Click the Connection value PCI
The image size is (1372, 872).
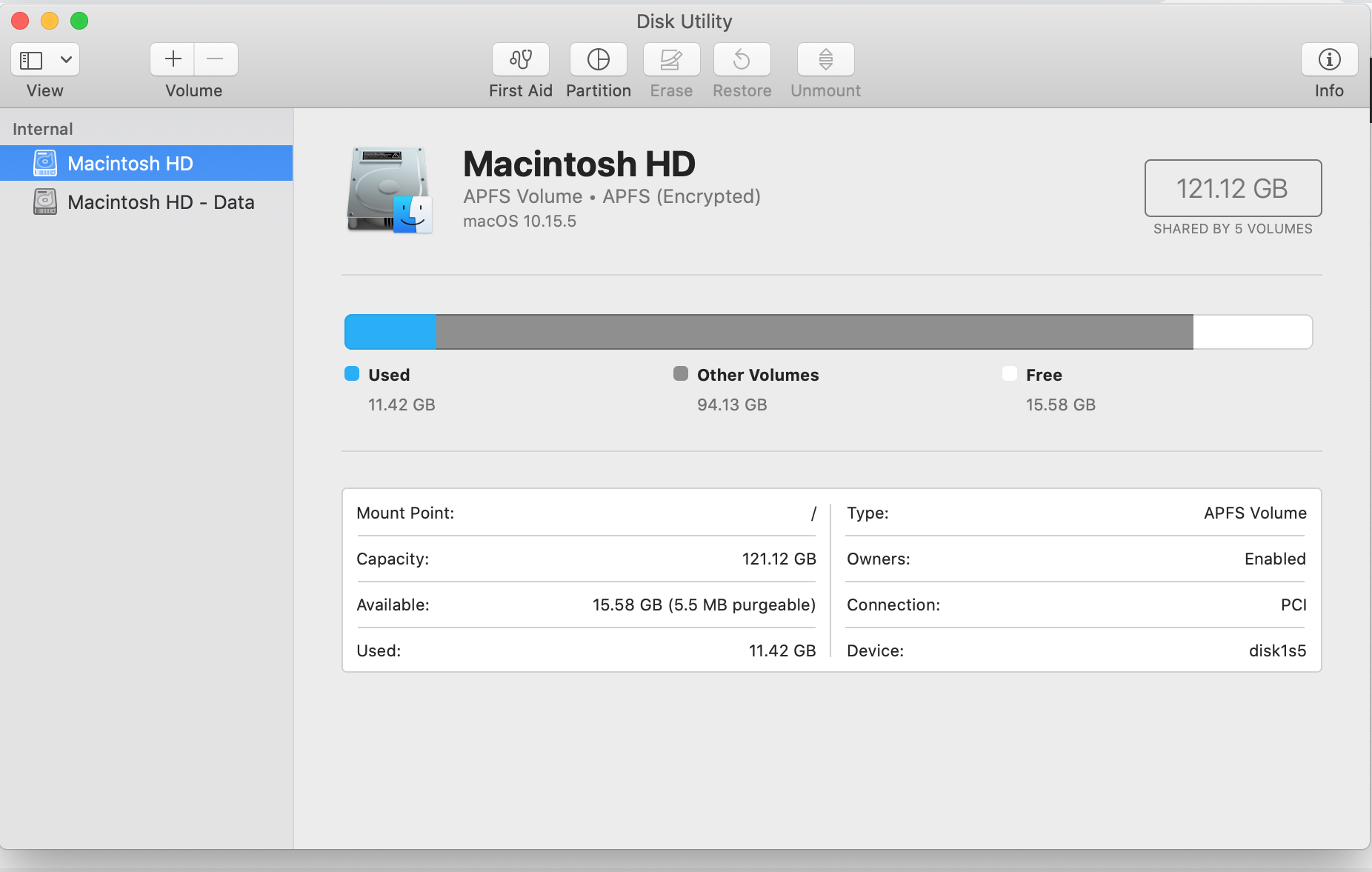1293,605
